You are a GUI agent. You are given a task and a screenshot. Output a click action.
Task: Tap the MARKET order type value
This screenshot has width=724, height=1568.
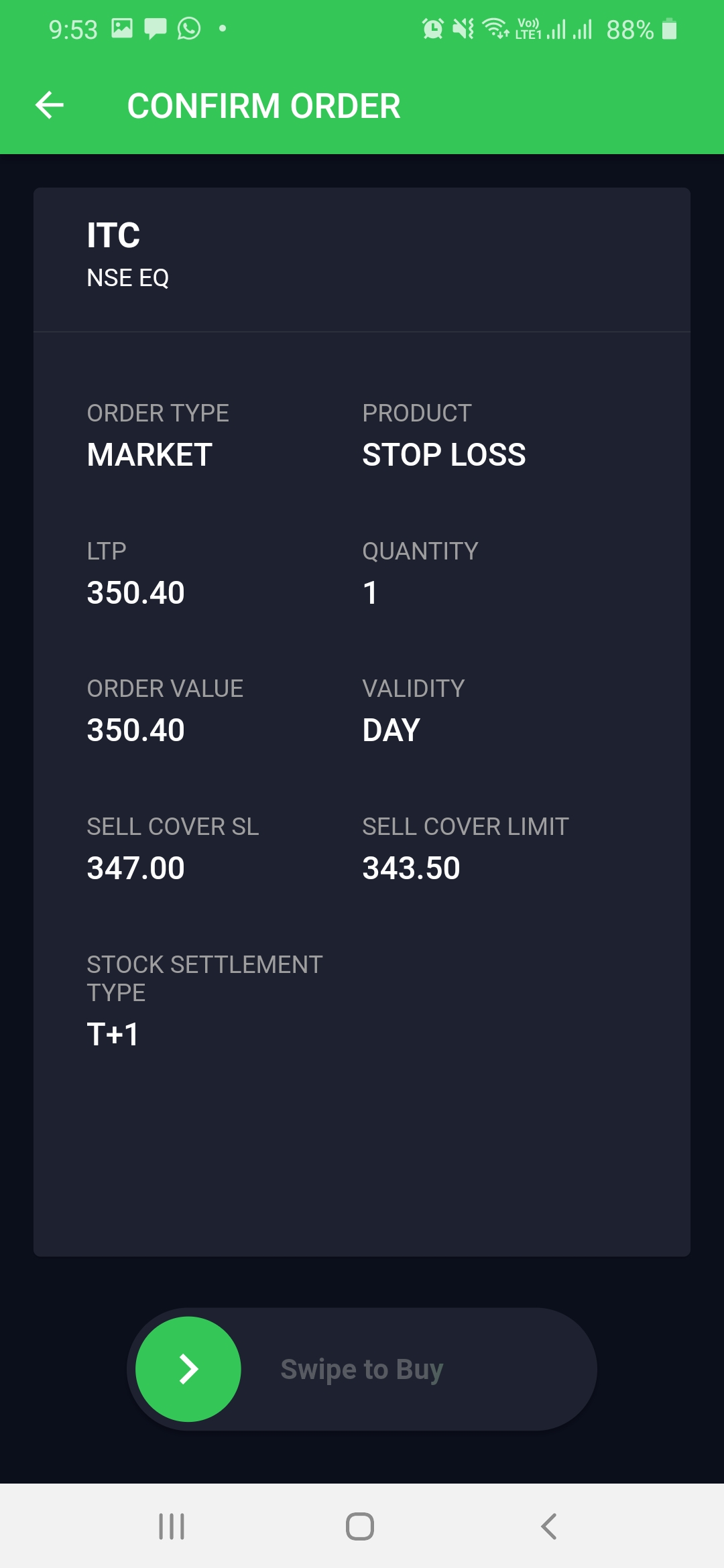(149, 455)
